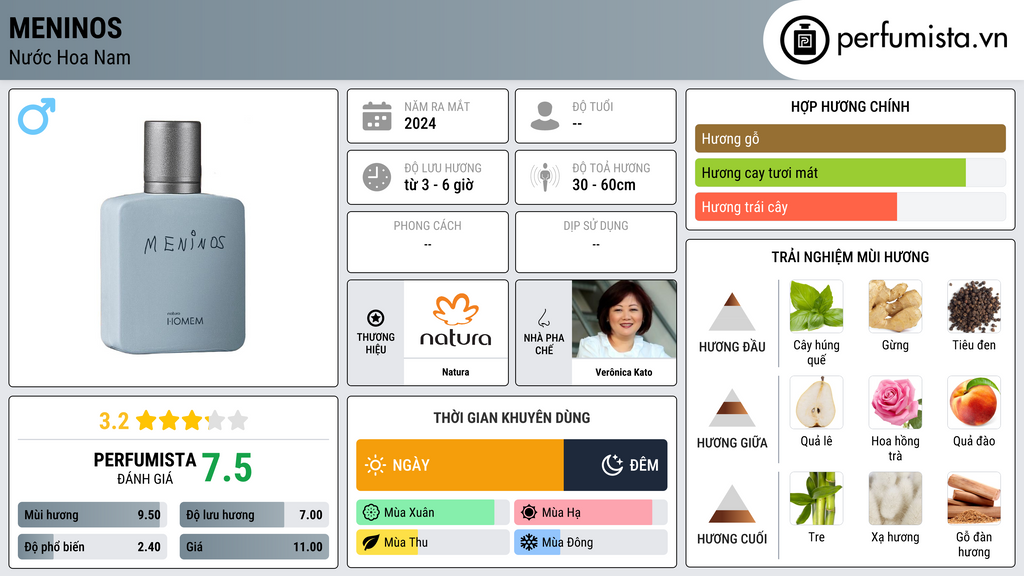Screen dimensions: 1024x576
Task: Click the calendar icon beside Năm ra mắt
Action: click(377, 116)
